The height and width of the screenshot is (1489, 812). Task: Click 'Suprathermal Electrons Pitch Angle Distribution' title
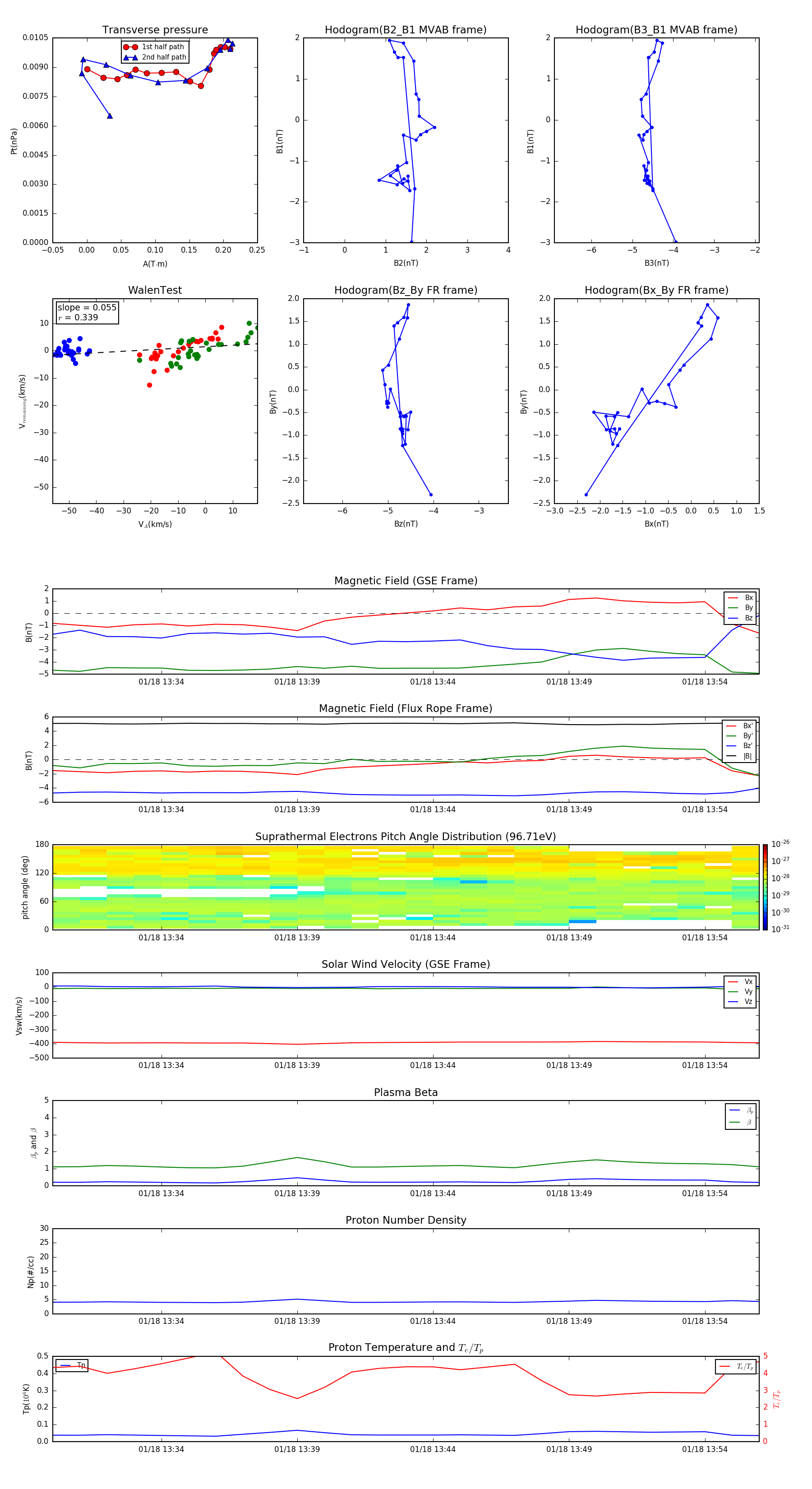(x=406, y=837)
